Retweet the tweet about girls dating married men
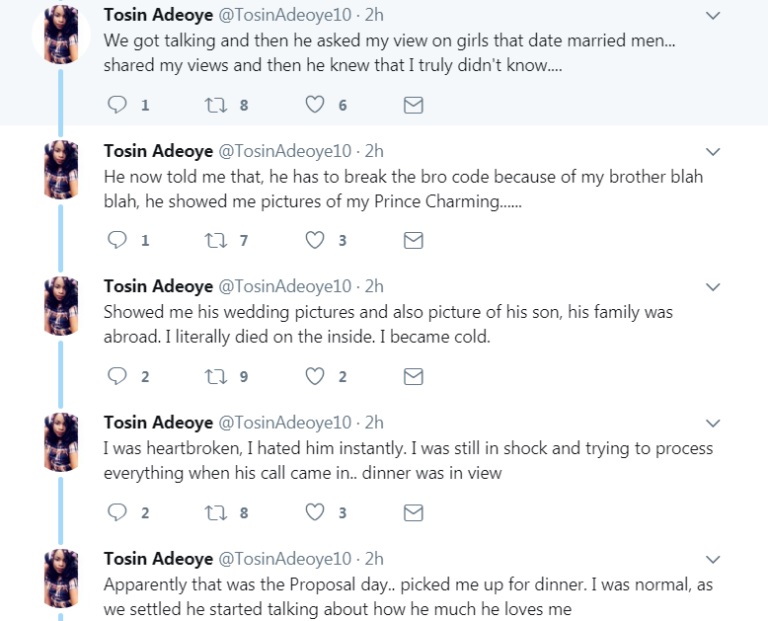Screen dimensions: 768x621 tap(214, 104)
